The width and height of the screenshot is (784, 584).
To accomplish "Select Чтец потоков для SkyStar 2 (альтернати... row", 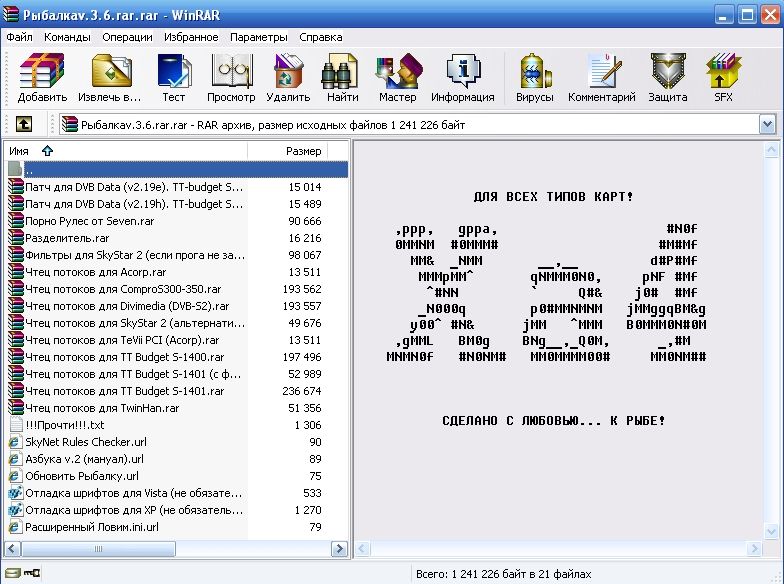I will click(x=135, y=322).
